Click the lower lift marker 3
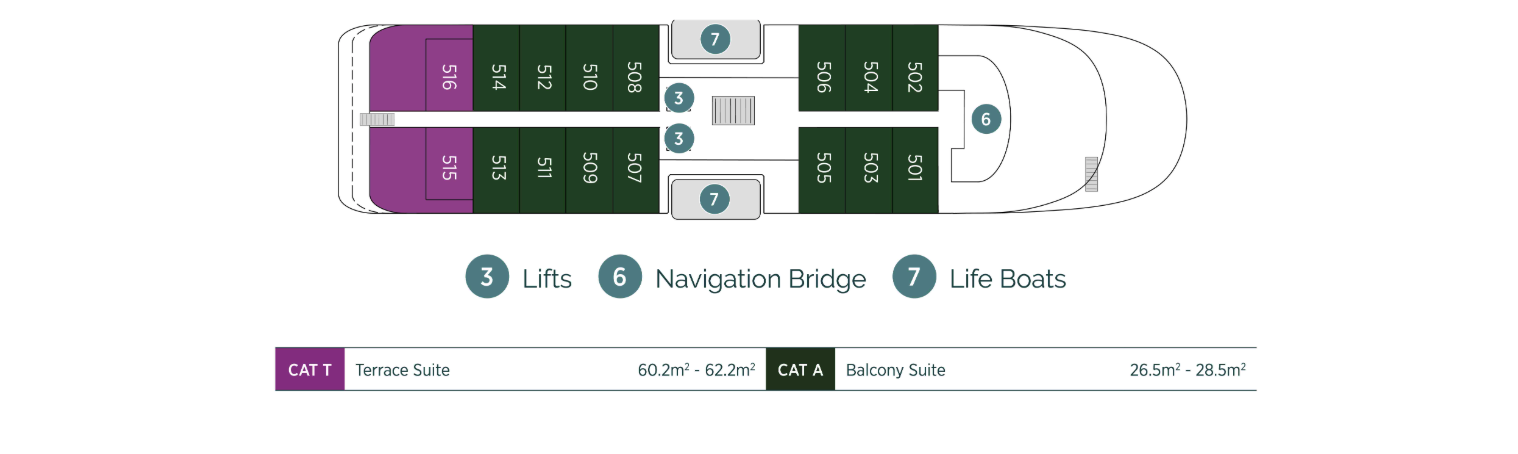This screenshot has height=454, width=1518. [x=678, y=138]
